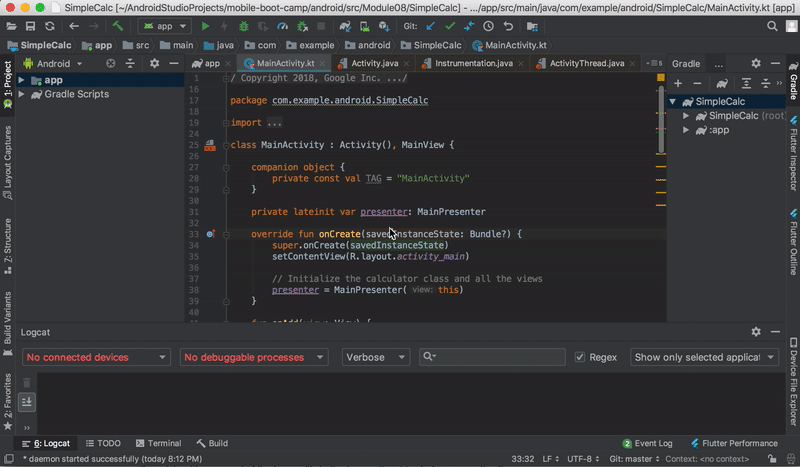This screenshot has width=800, height=467.
Task: Click the Make Project hammer icon
Action: coord(118,26)
